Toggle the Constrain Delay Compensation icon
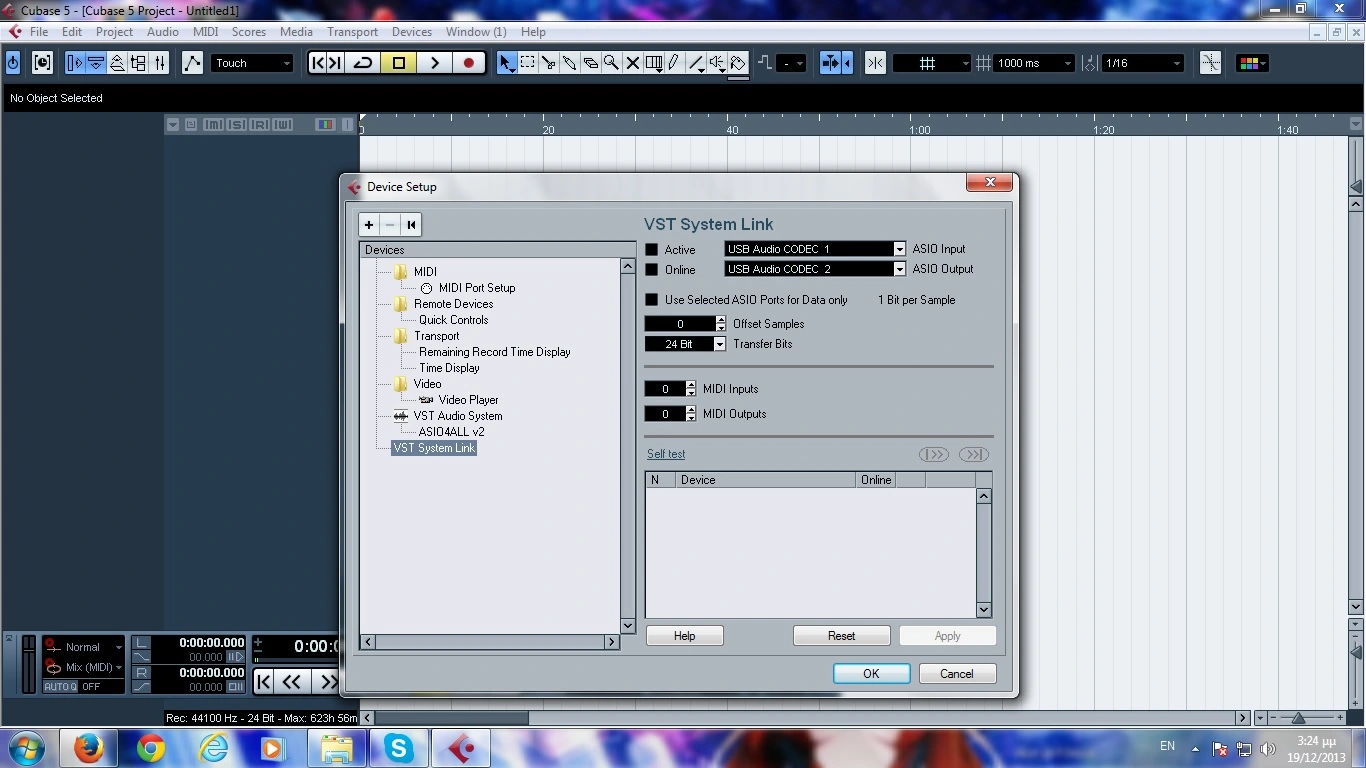The height and width of the screenshot is (768, 1366). [42, 63]
